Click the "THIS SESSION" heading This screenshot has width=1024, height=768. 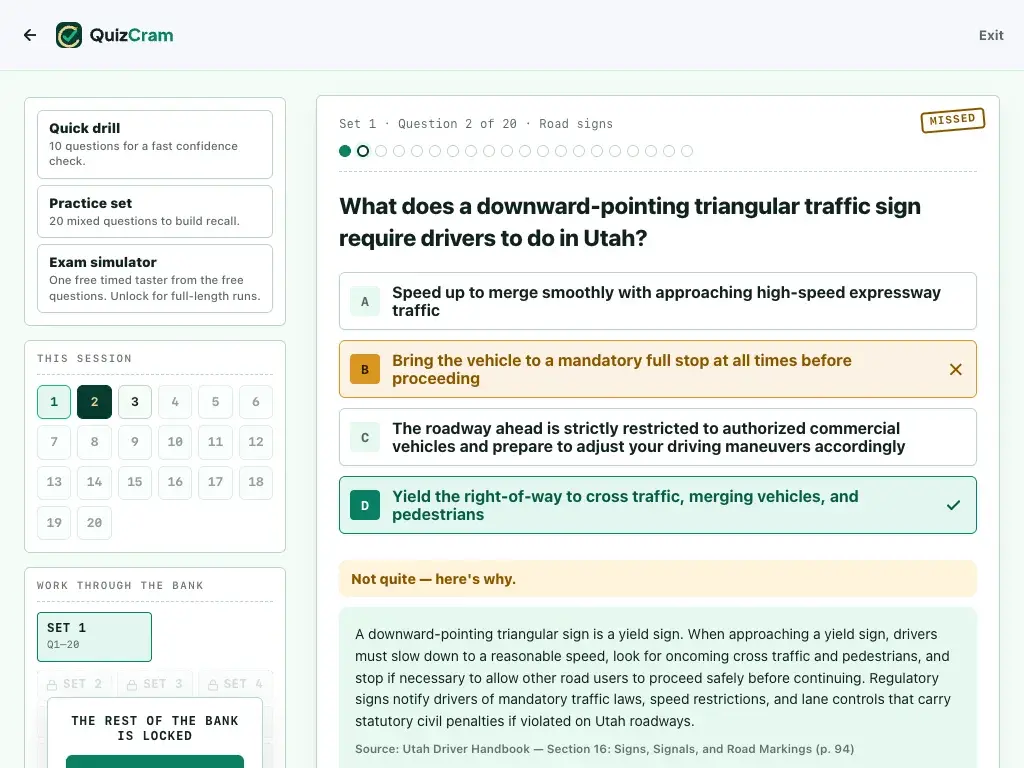(x=84, y=359)
